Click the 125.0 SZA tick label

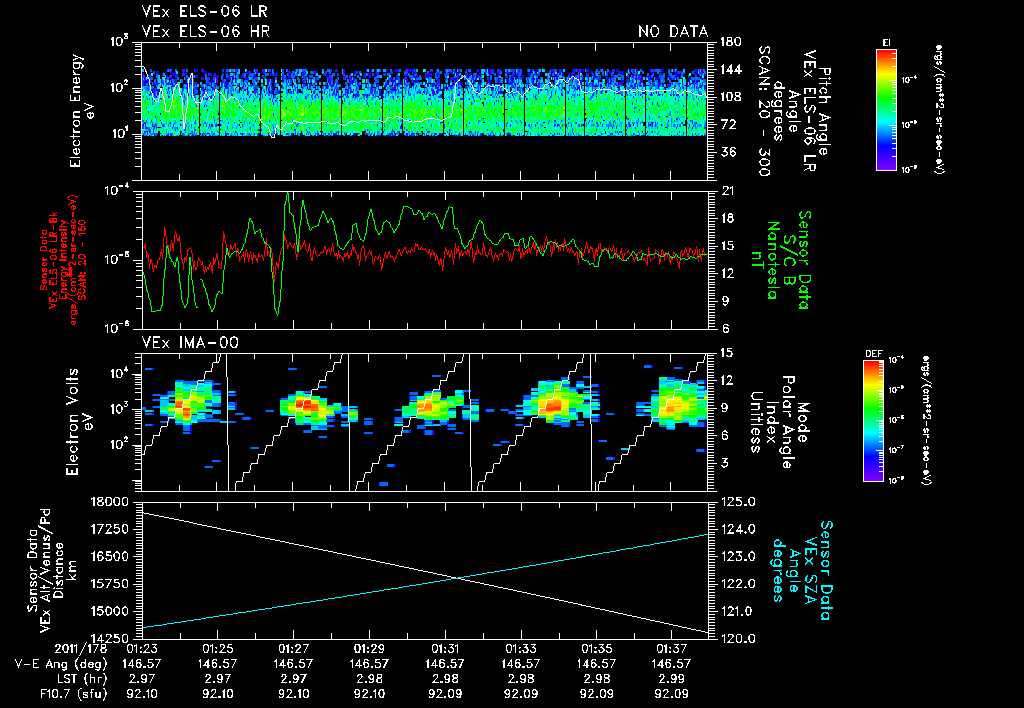point(737,502)
